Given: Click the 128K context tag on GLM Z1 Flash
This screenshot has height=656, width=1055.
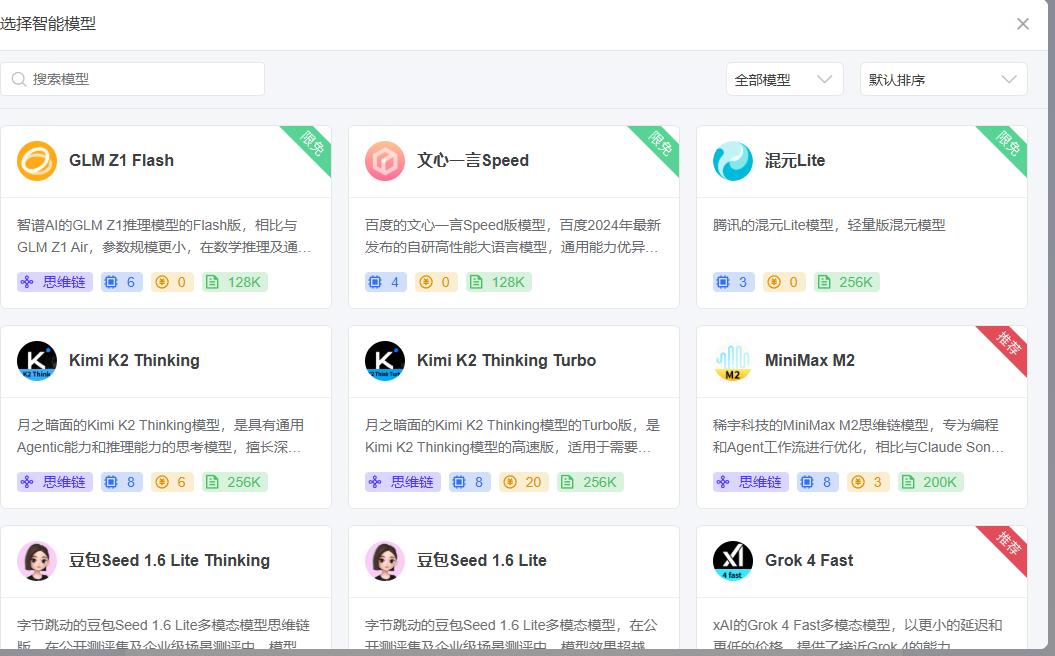Looking at the screenshot, I should [235, 282].
